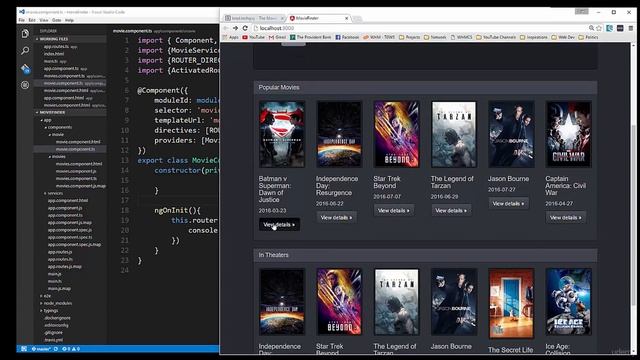Click the browser back arrow

click(226, 28)
